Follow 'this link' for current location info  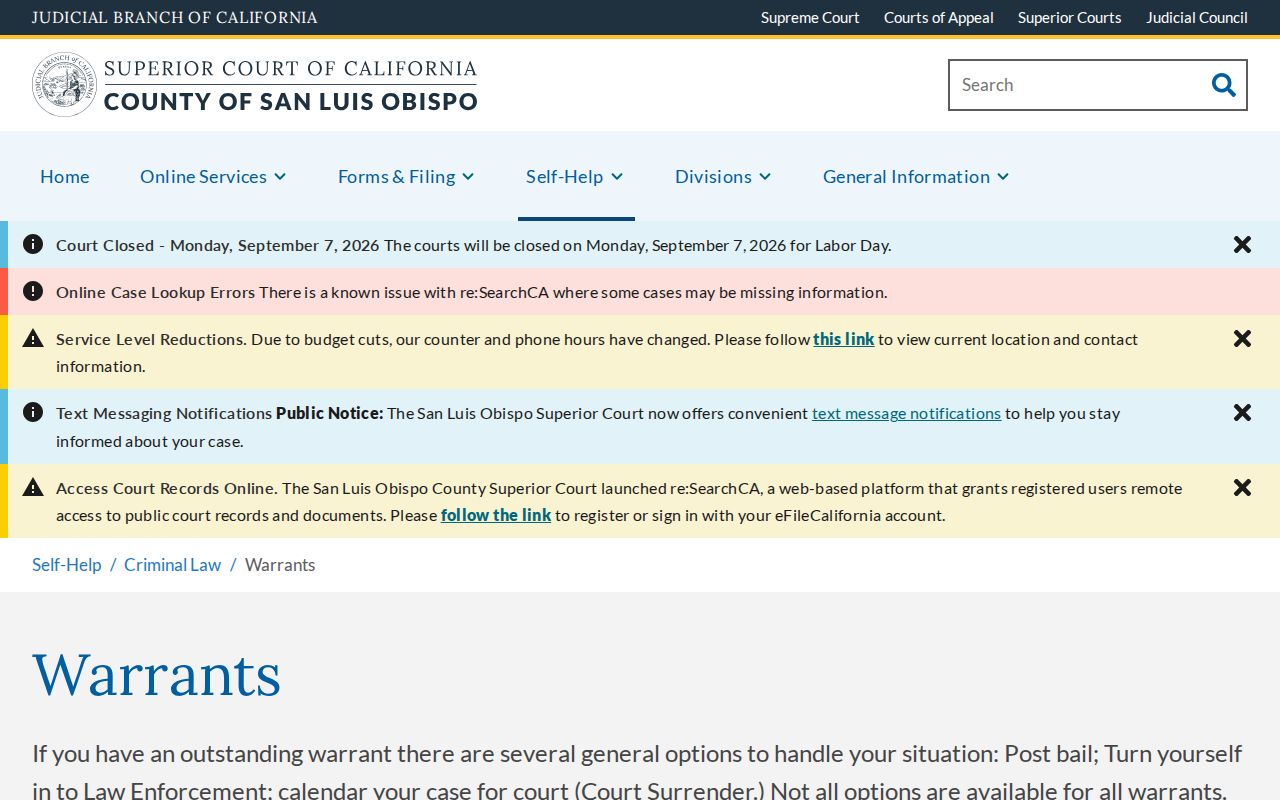tap(844, 339)
